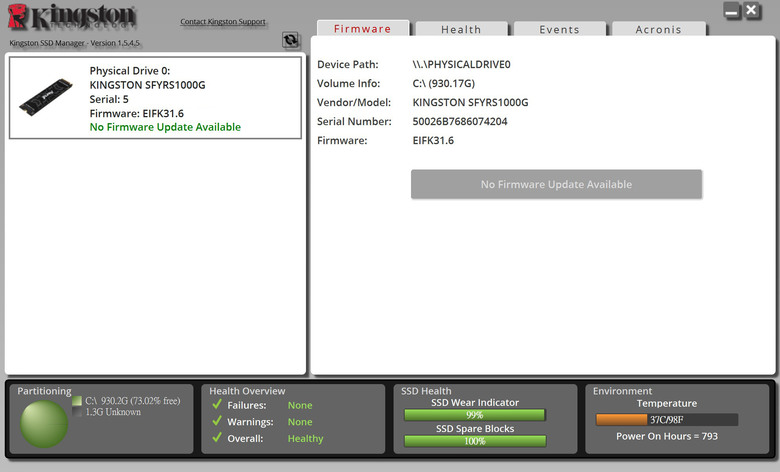Minimize the Kingston SSD Manager window
The height and width of the screenshot is (472, 780).
[732, 10]
